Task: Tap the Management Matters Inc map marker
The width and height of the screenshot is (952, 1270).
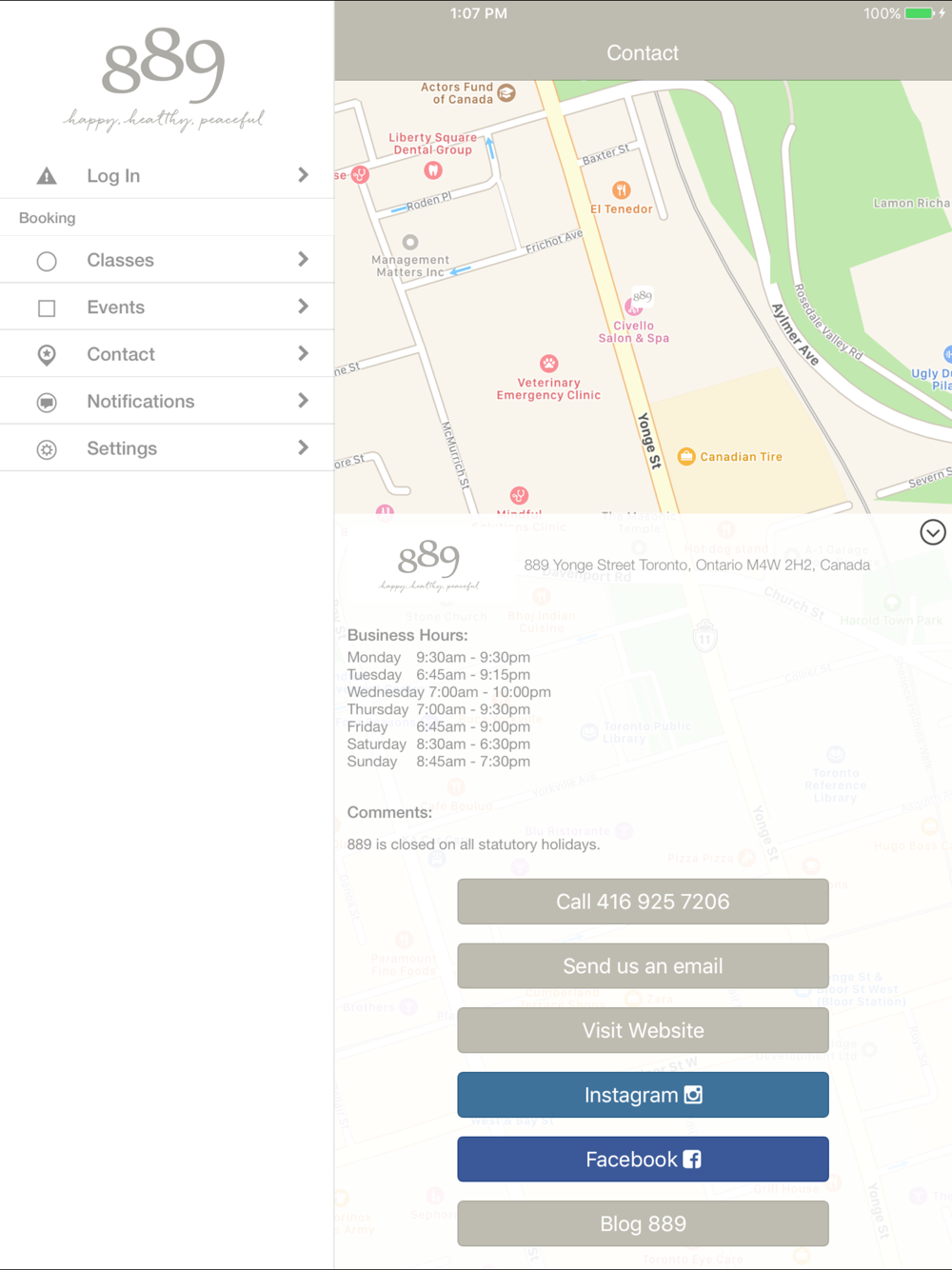Action: pos(410,242)
